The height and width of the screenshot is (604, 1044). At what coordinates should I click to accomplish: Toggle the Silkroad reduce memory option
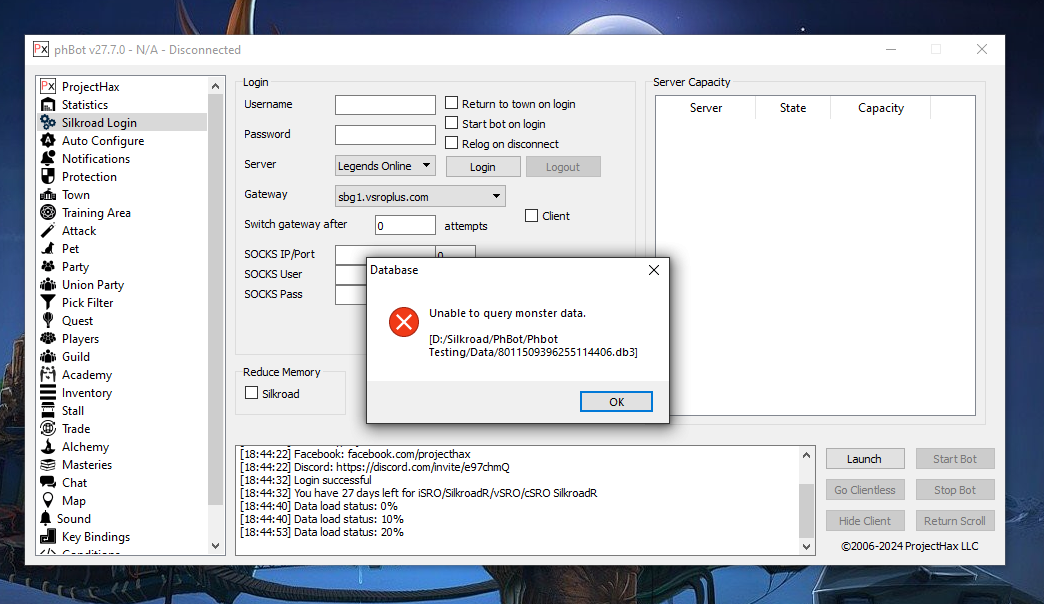click(x=251, y=392)
